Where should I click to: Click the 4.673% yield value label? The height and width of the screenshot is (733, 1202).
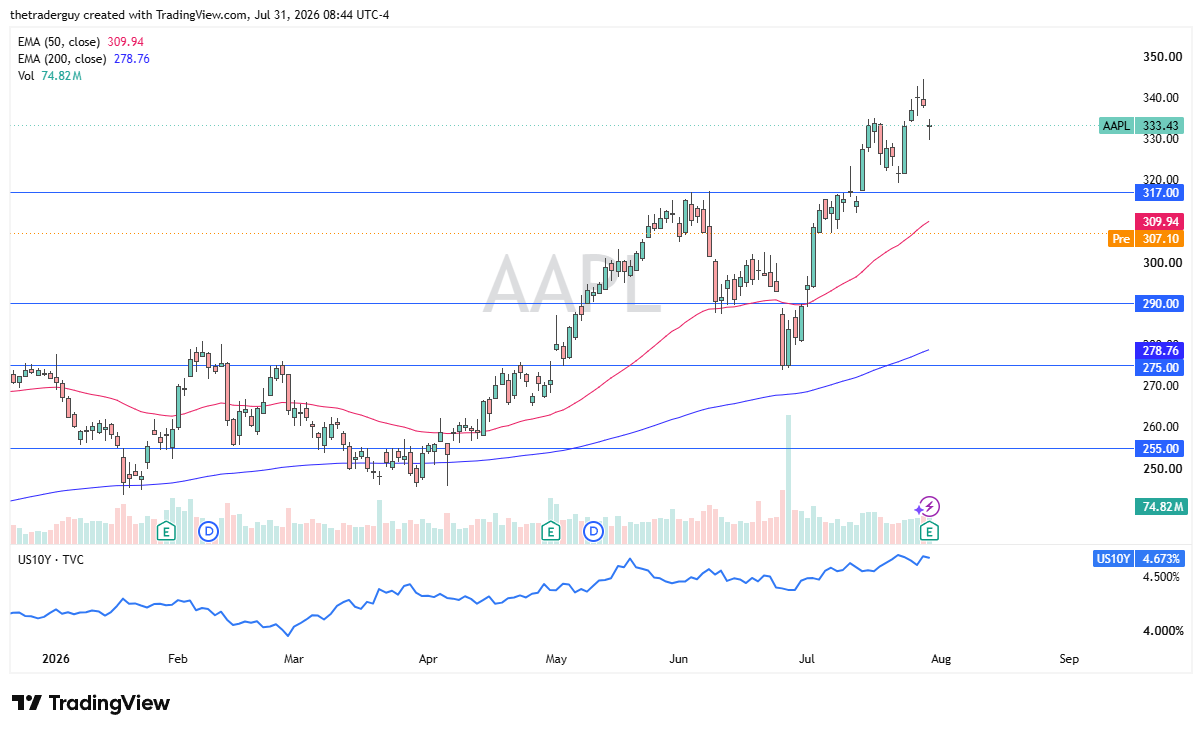1161,559
